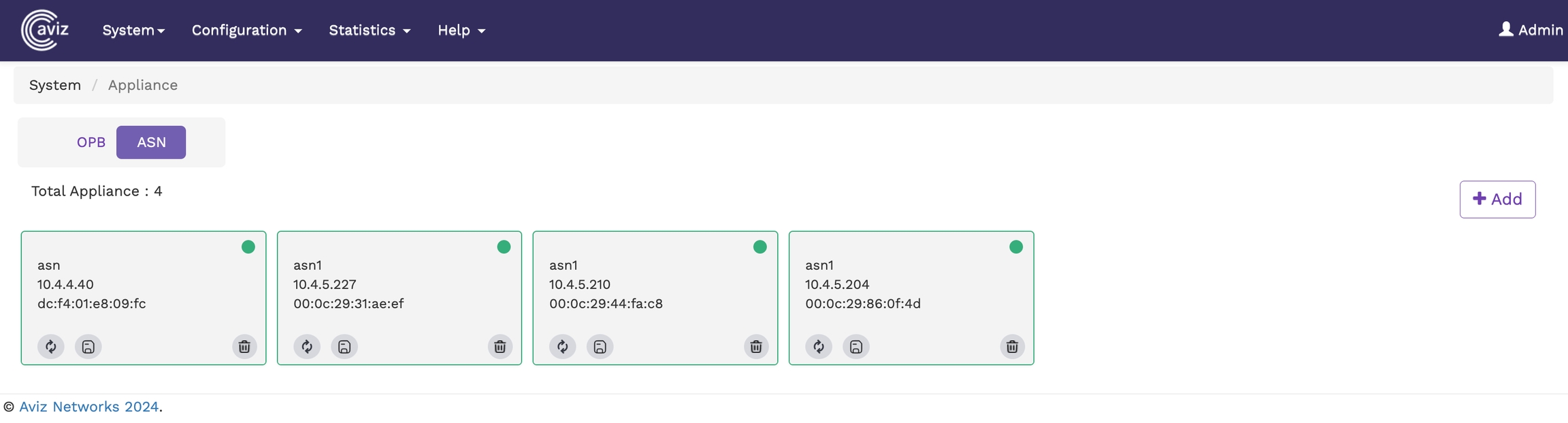Open the Admin user menu
The width and height of the screenshot is (1568, 423).
point(1531,30)
